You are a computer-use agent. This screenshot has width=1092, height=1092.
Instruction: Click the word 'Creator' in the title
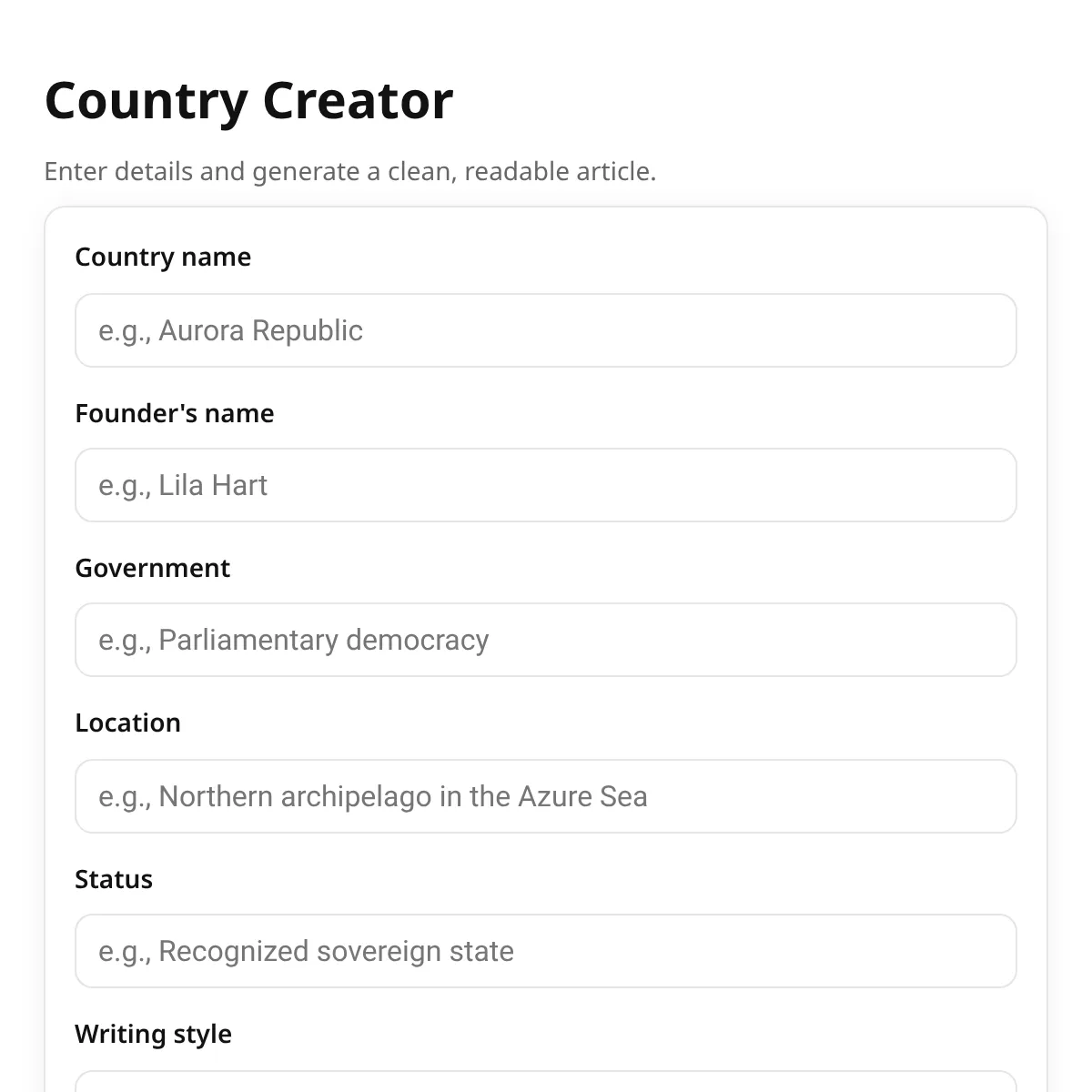[358, 100]
